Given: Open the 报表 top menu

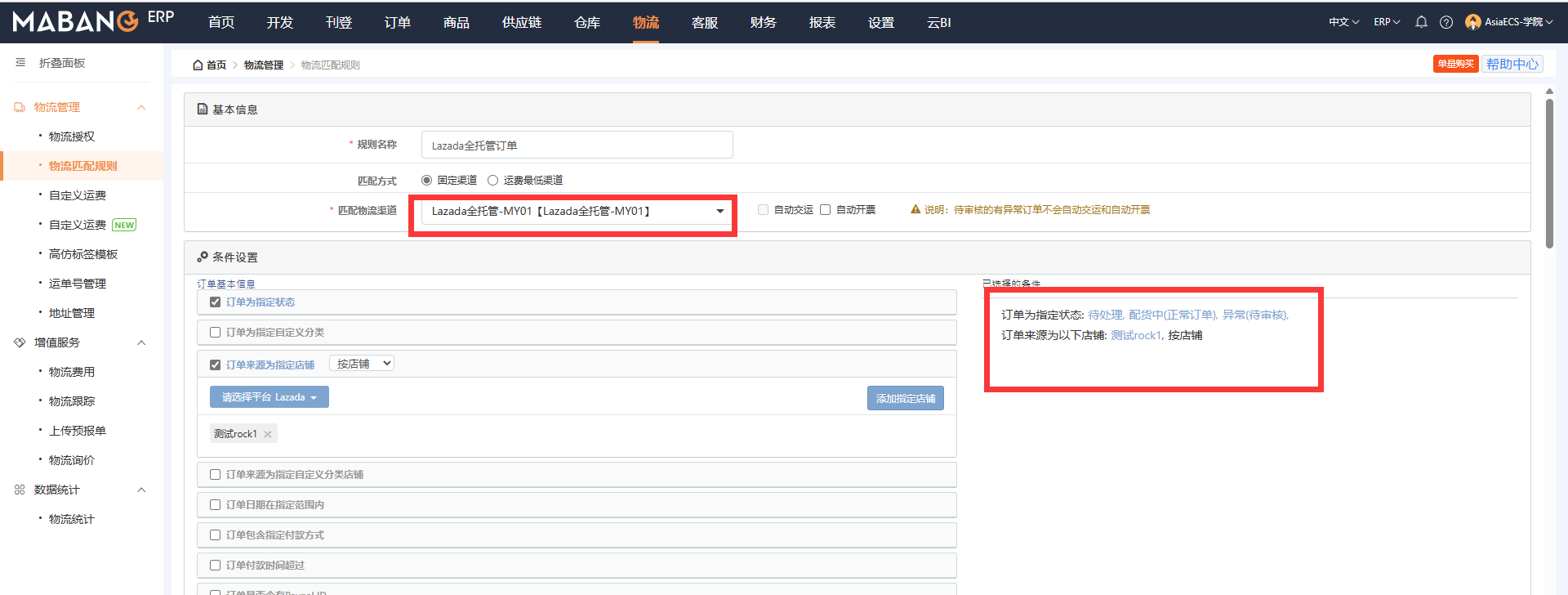Looking at the screenshot, I should (822, 22).
